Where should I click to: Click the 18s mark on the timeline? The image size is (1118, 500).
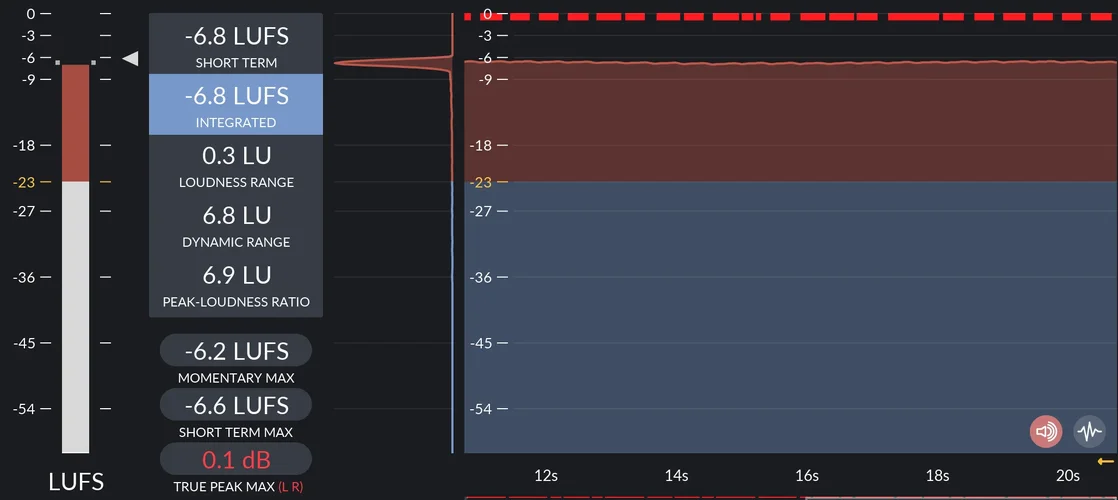(x=937, y=476)
